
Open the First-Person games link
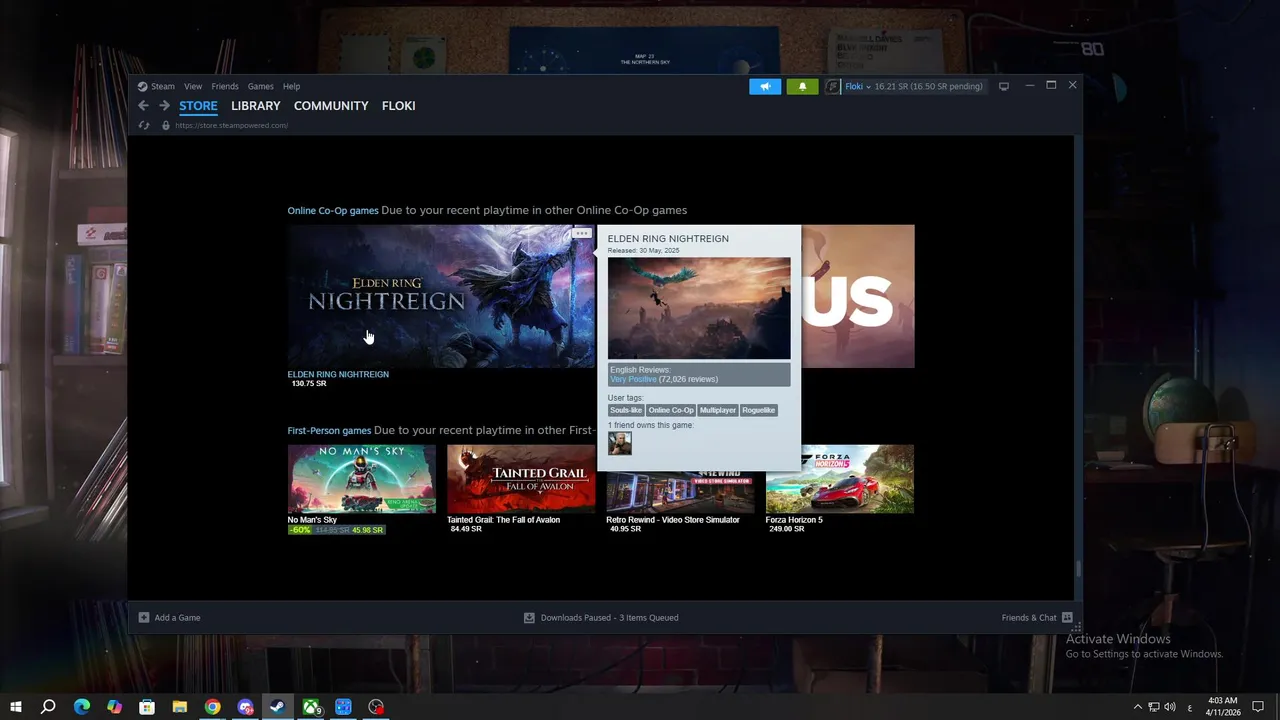pyautogui.click(x=329, y=430)
